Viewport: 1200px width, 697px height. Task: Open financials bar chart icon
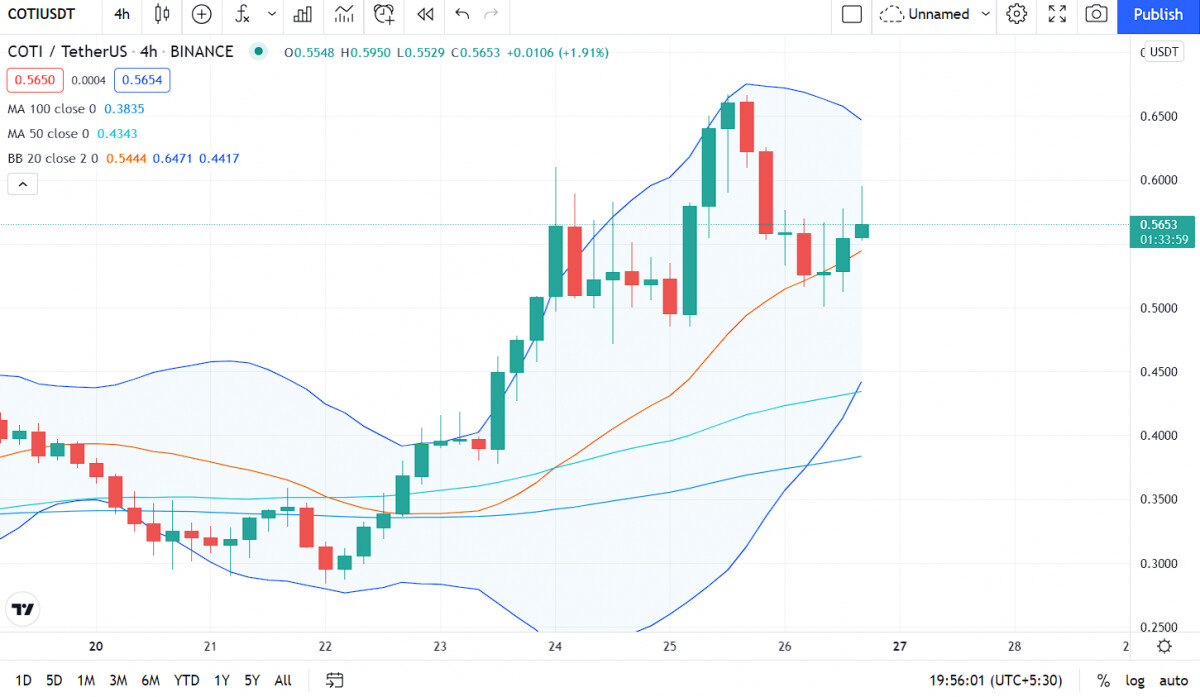tap(303, 14)
